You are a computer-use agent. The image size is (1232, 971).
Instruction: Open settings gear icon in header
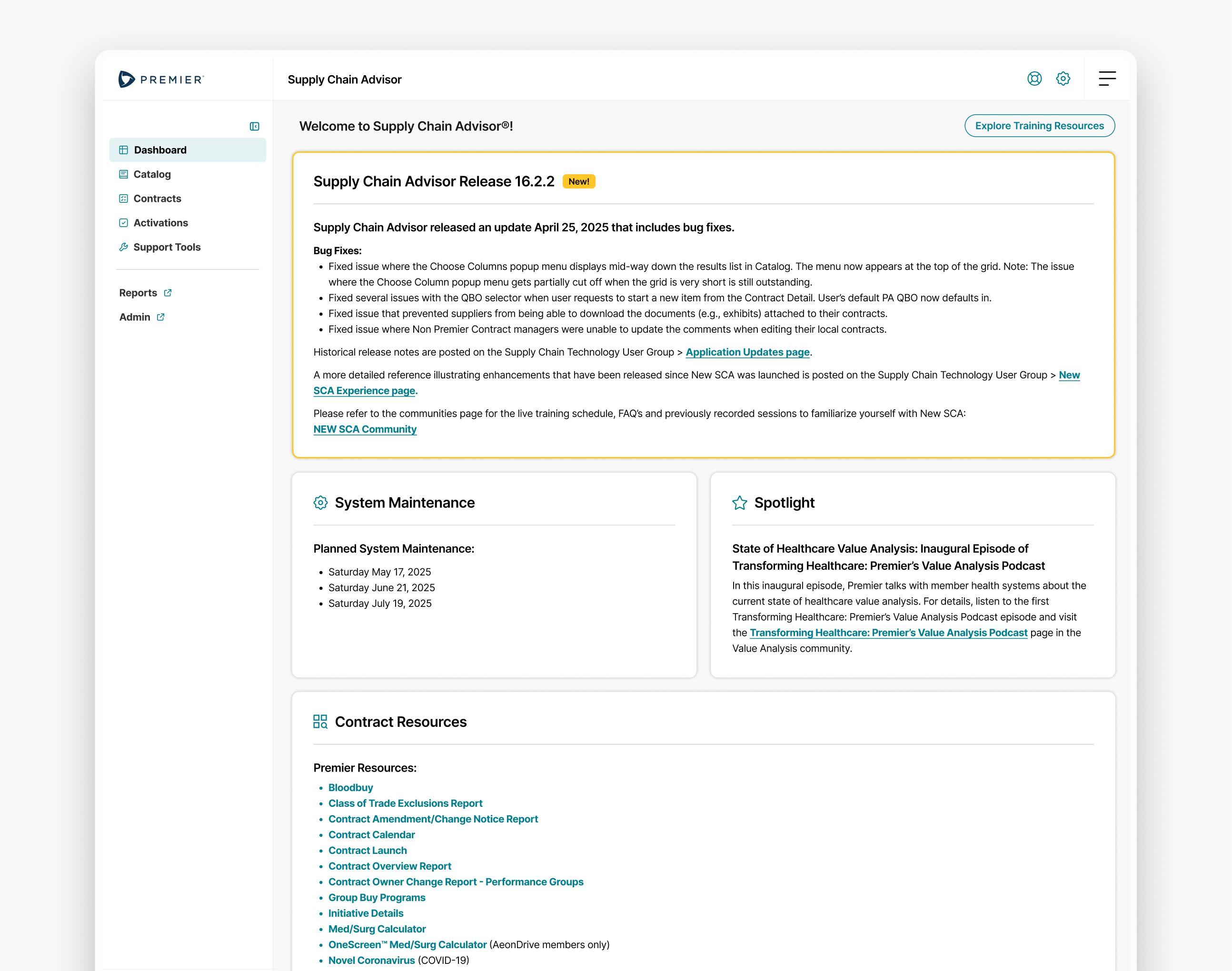pyautogui.click(x=1063, y=79)
